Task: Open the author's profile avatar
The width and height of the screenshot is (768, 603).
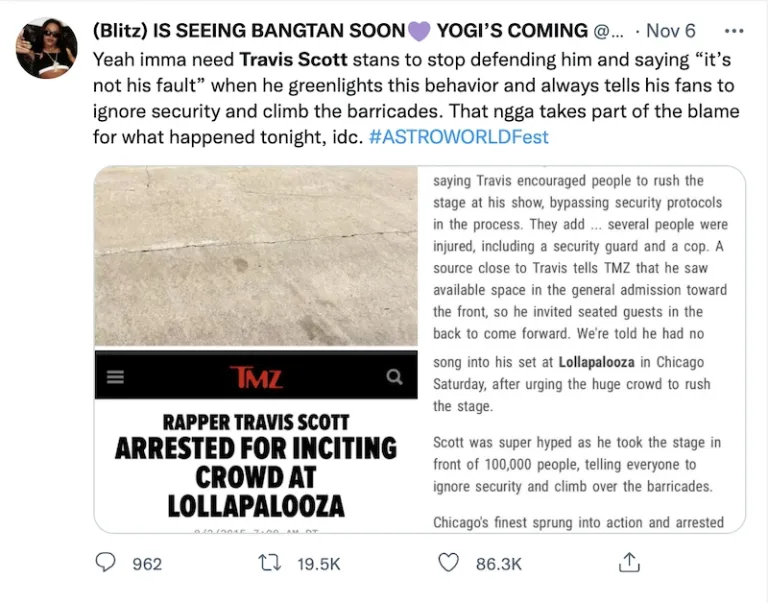Action: pos(46,48)
